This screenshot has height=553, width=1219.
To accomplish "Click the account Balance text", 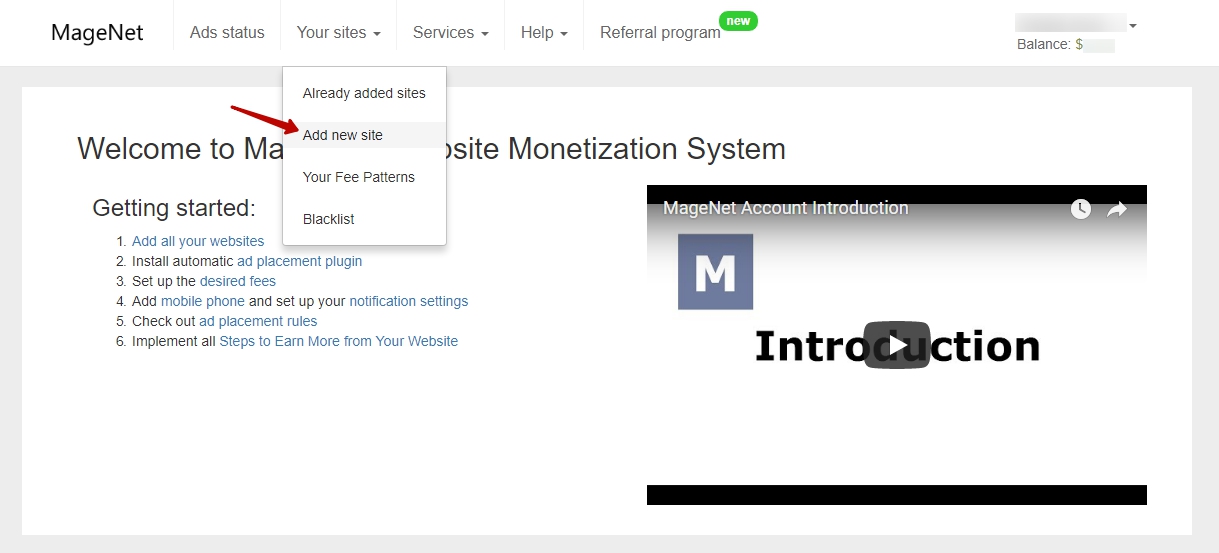I will pyautogui.click(x=1065, y=45).
